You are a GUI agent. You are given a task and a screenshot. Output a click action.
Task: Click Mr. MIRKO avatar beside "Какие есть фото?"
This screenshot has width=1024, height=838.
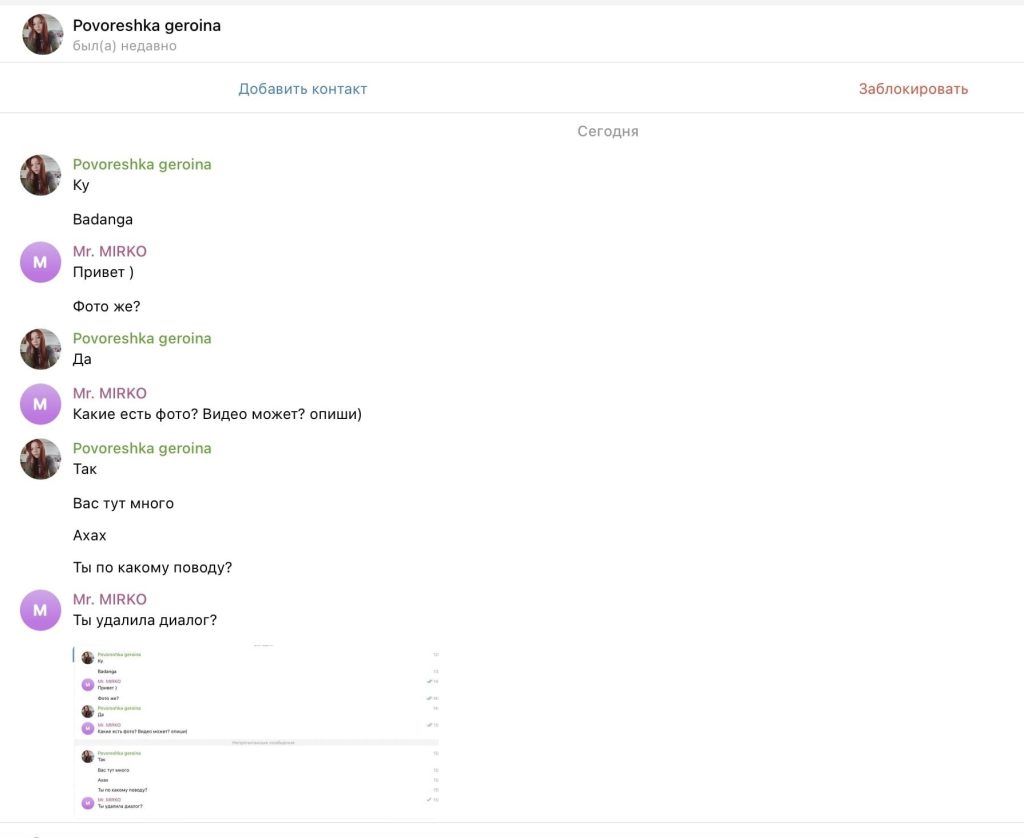coord(40,404)
